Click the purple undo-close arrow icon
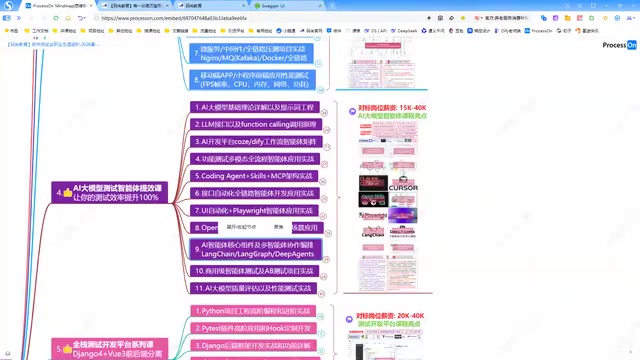 [x=81, y=18]
